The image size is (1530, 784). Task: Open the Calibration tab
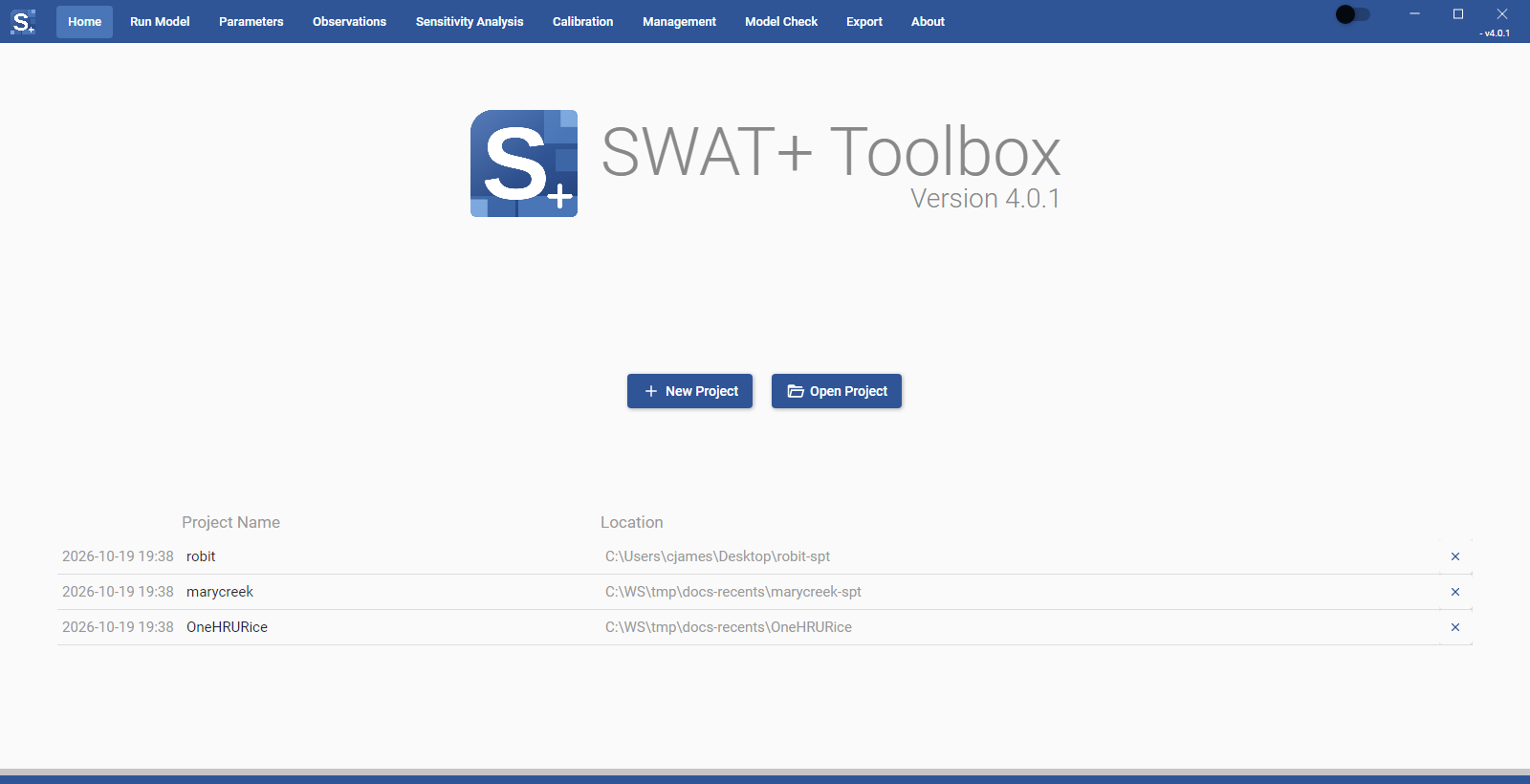pyautogui.click(x=583, y=22)
